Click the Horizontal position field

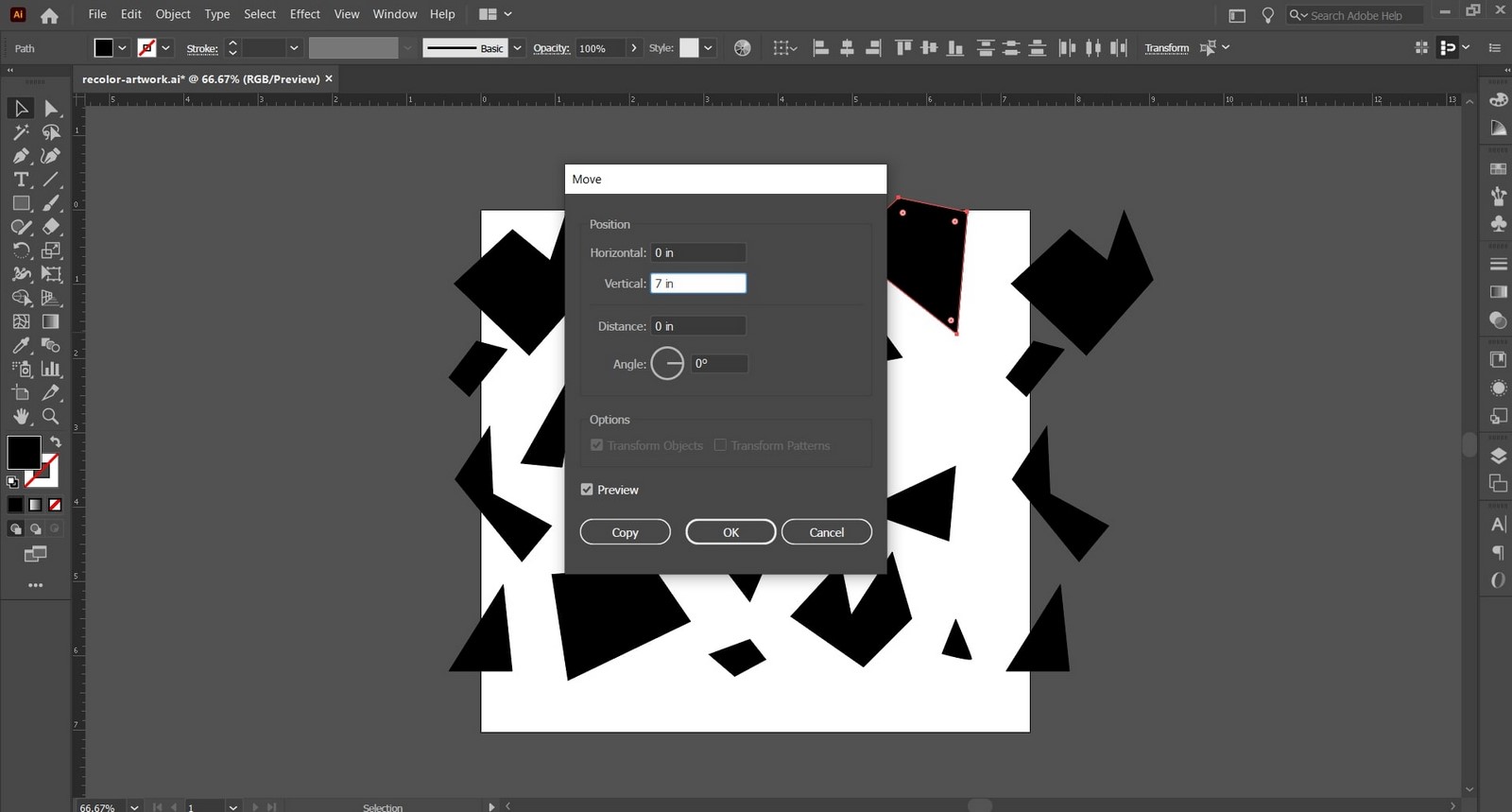point(698,252)
